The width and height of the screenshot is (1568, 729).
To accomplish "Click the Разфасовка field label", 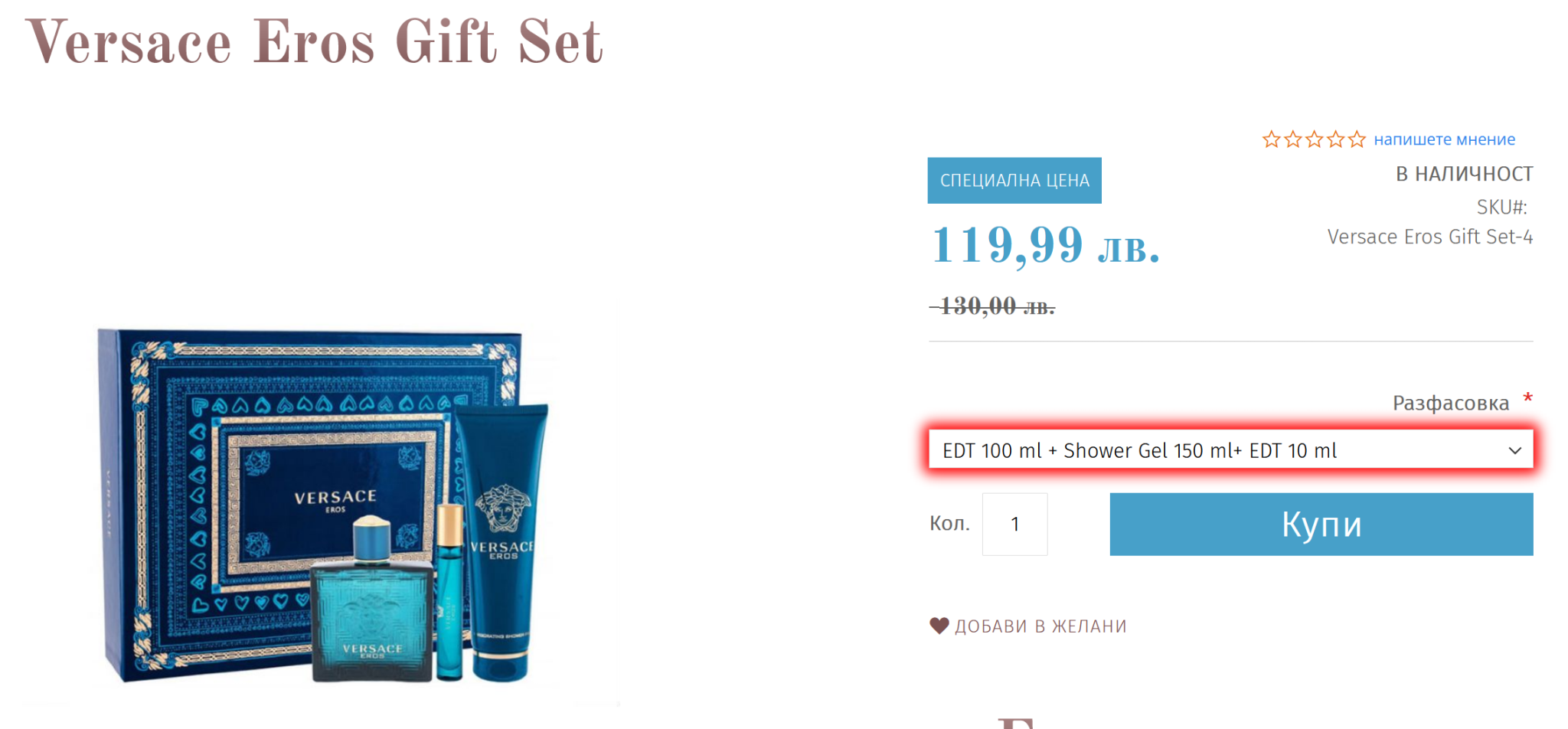I will (1450, 404).
